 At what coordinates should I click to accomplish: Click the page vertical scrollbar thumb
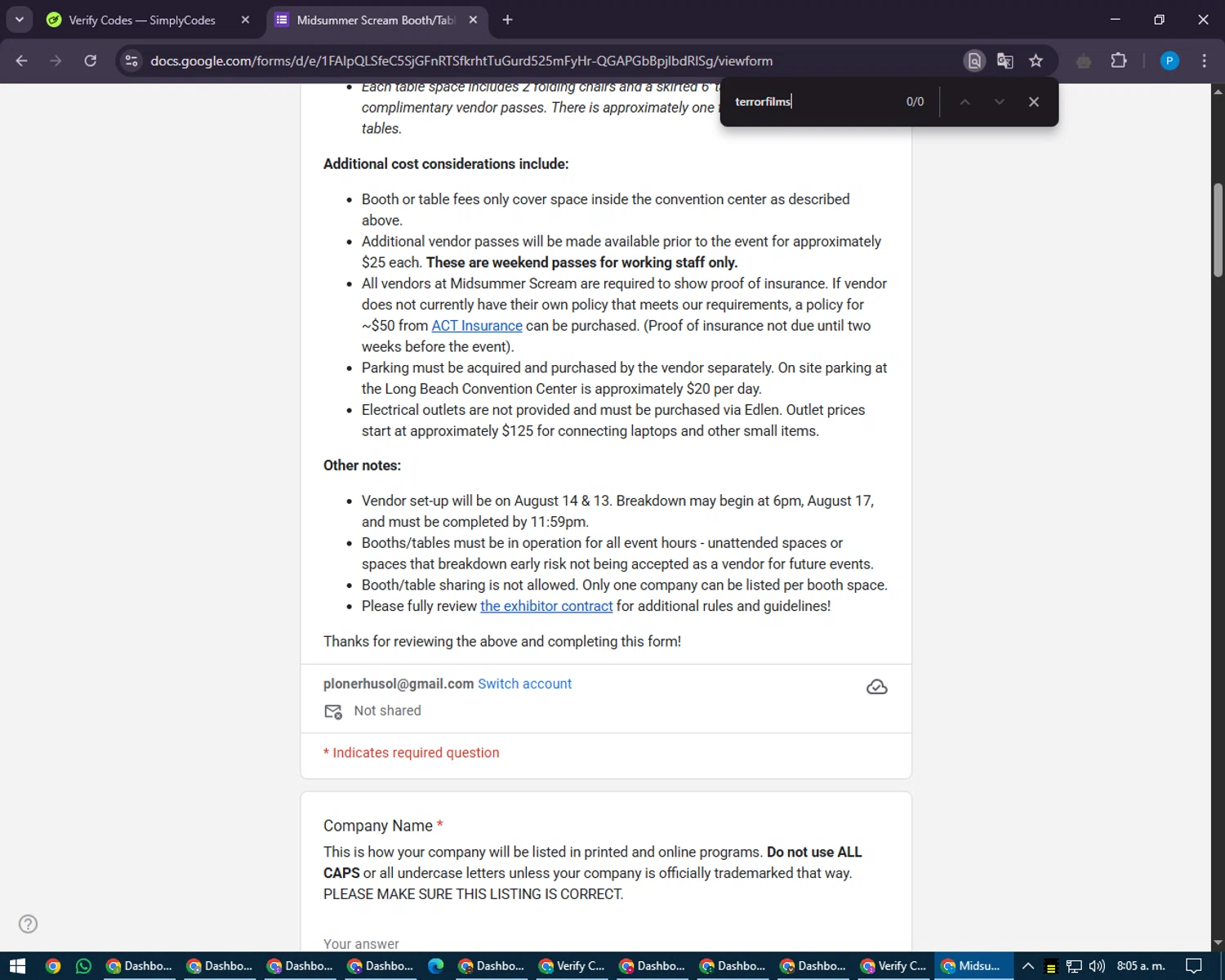(1218, 229)
